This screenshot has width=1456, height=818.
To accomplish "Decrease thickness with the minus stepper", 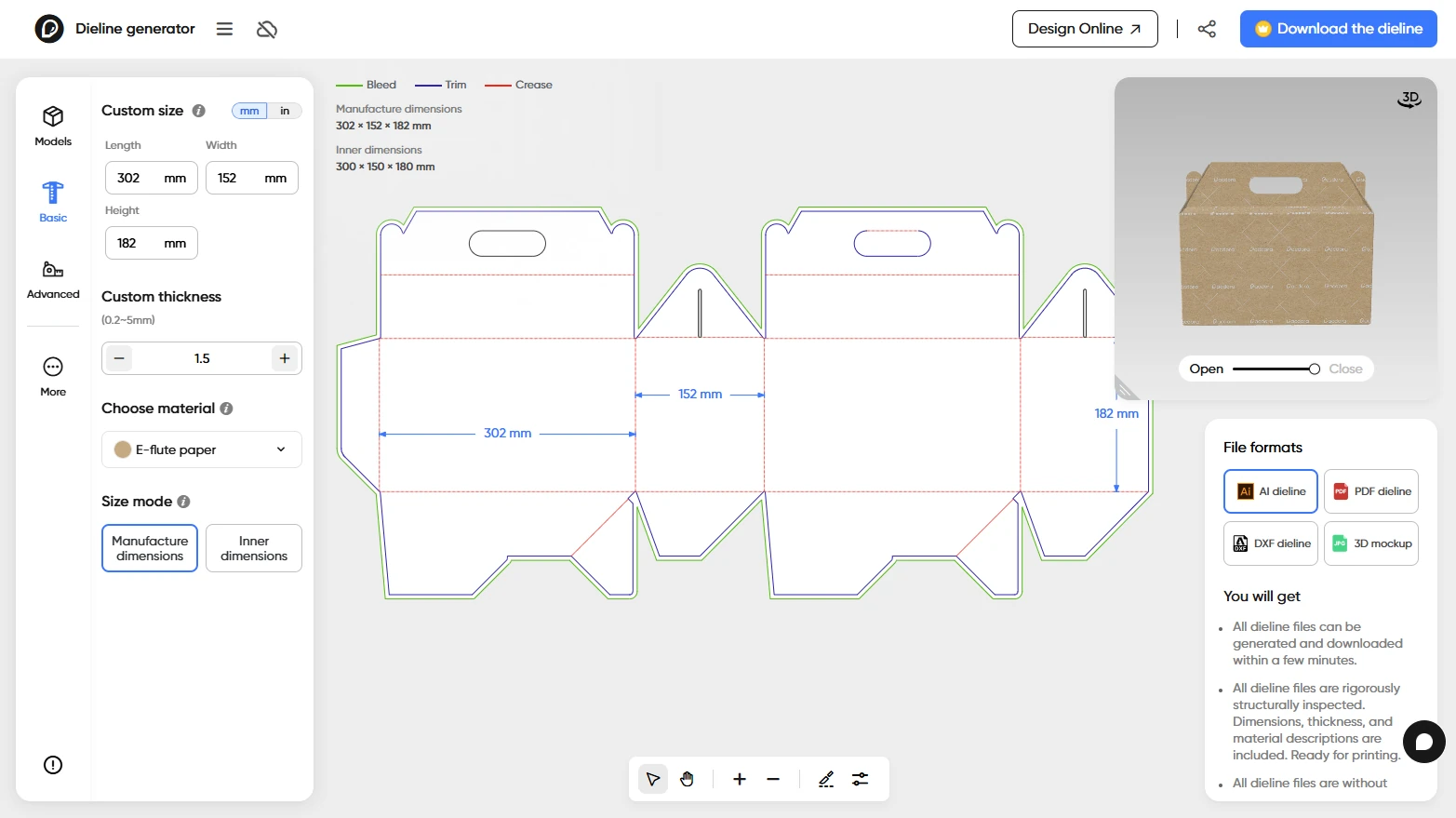I will pyautogui.click(x=119, y=358).
